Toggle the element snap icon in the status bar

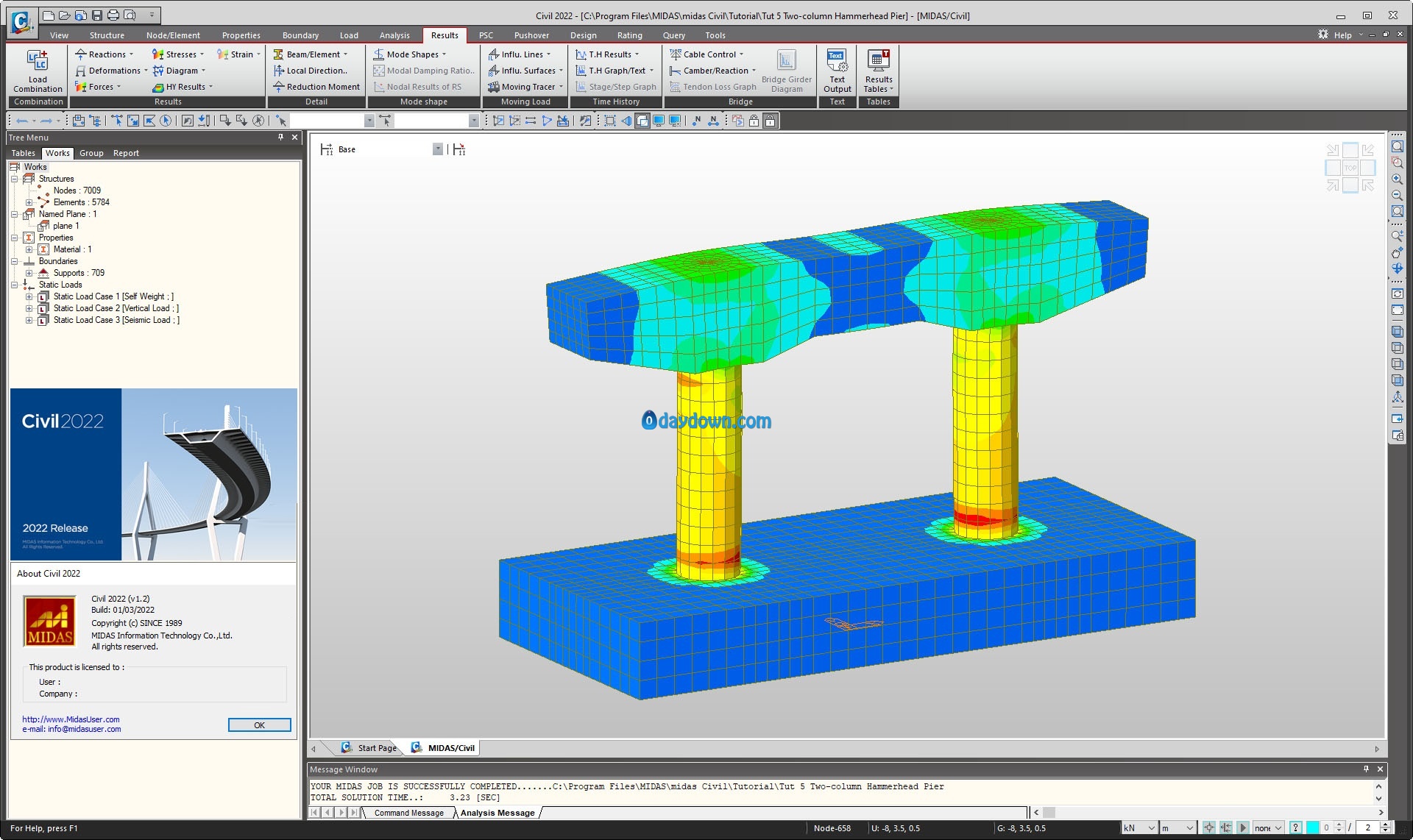coord(1225,827)
